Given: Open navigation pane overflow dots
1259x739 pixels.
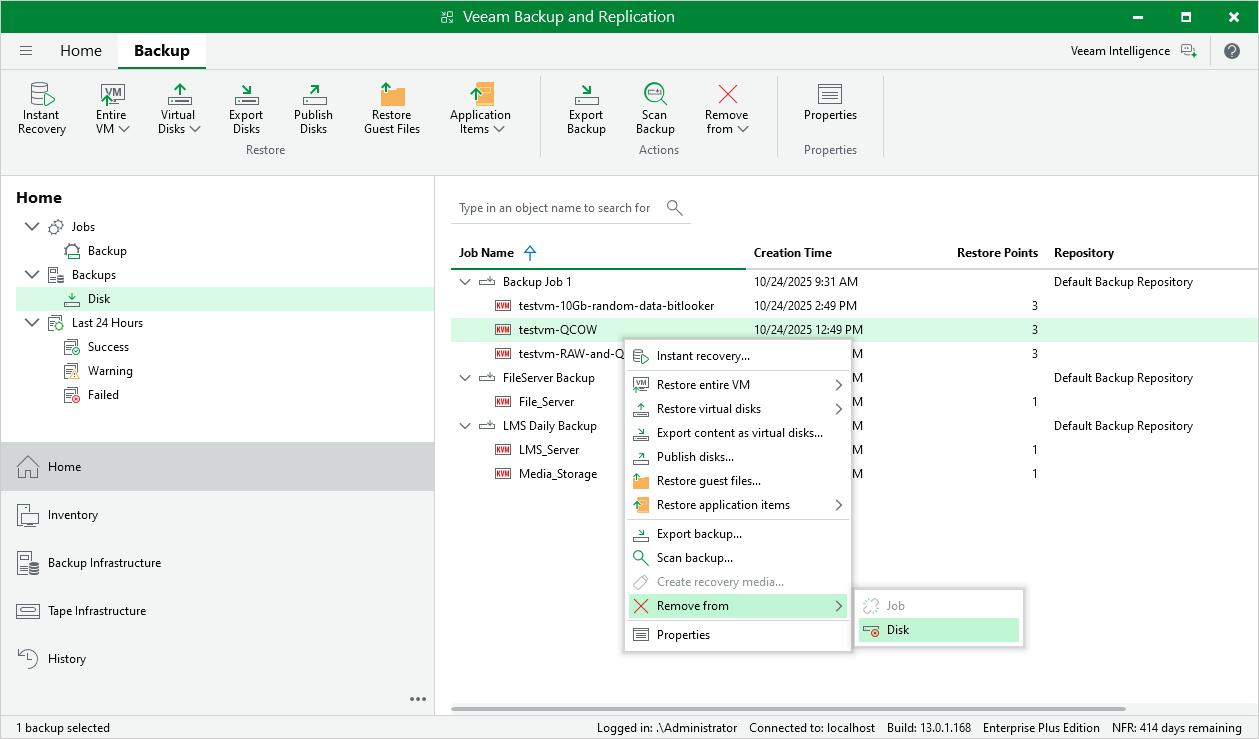Looking at the screenshot, I should pyautogui.click(x=418, y=699).
